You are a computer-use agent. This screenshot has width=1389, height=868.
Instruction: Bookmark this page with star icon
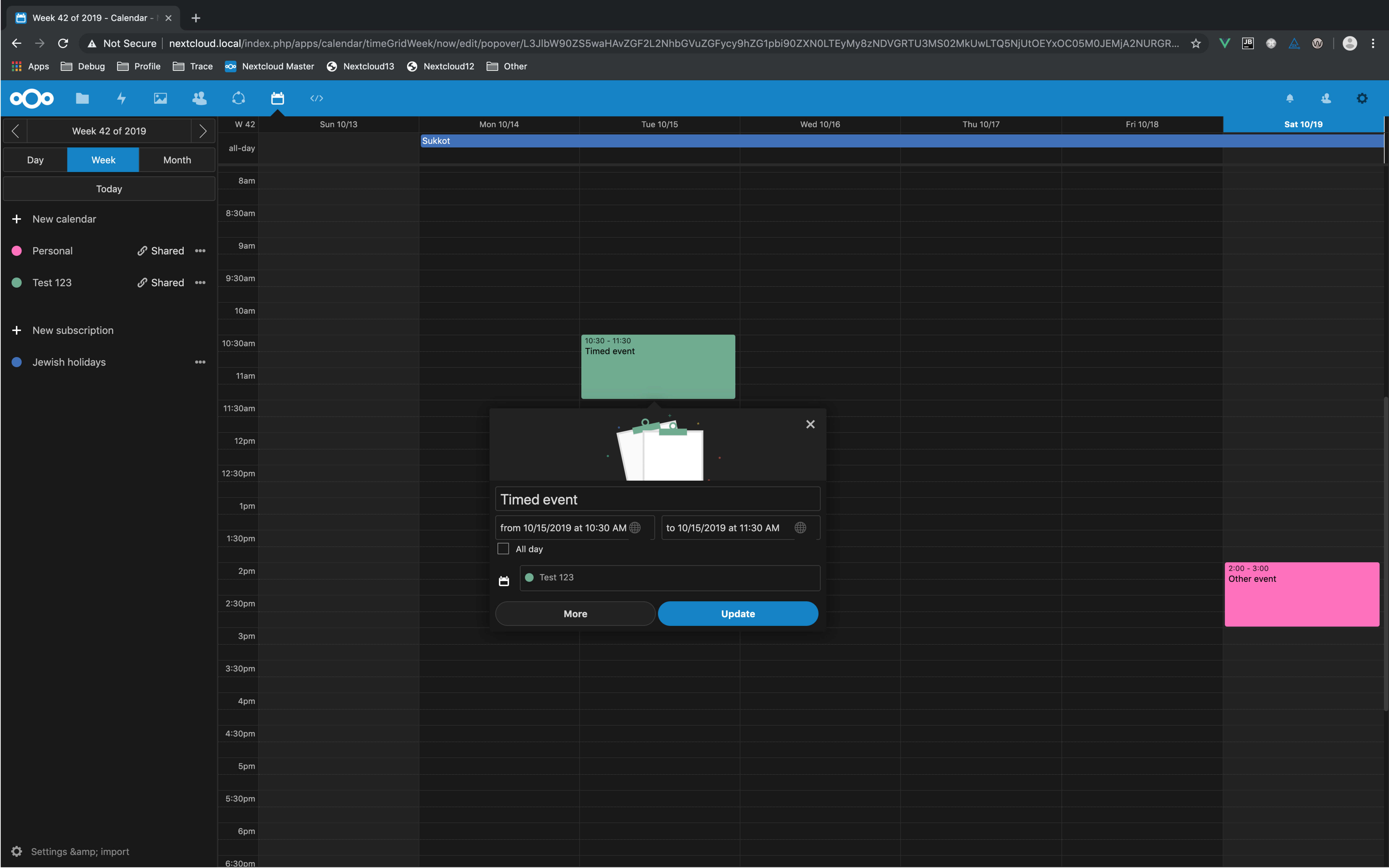1196,44
